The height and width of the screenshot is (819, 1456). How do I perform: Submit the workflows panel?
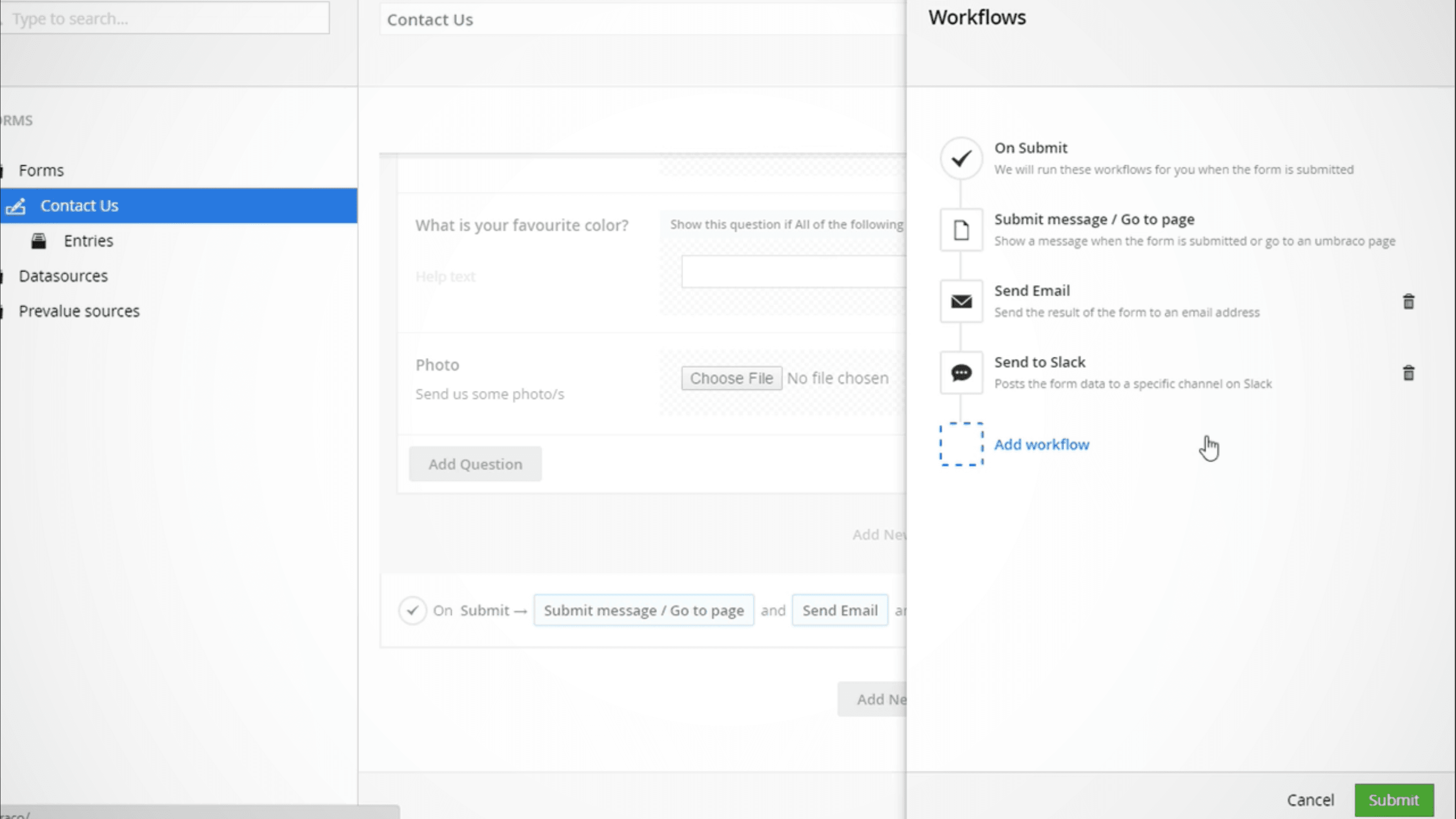[x=1394, y=800]
